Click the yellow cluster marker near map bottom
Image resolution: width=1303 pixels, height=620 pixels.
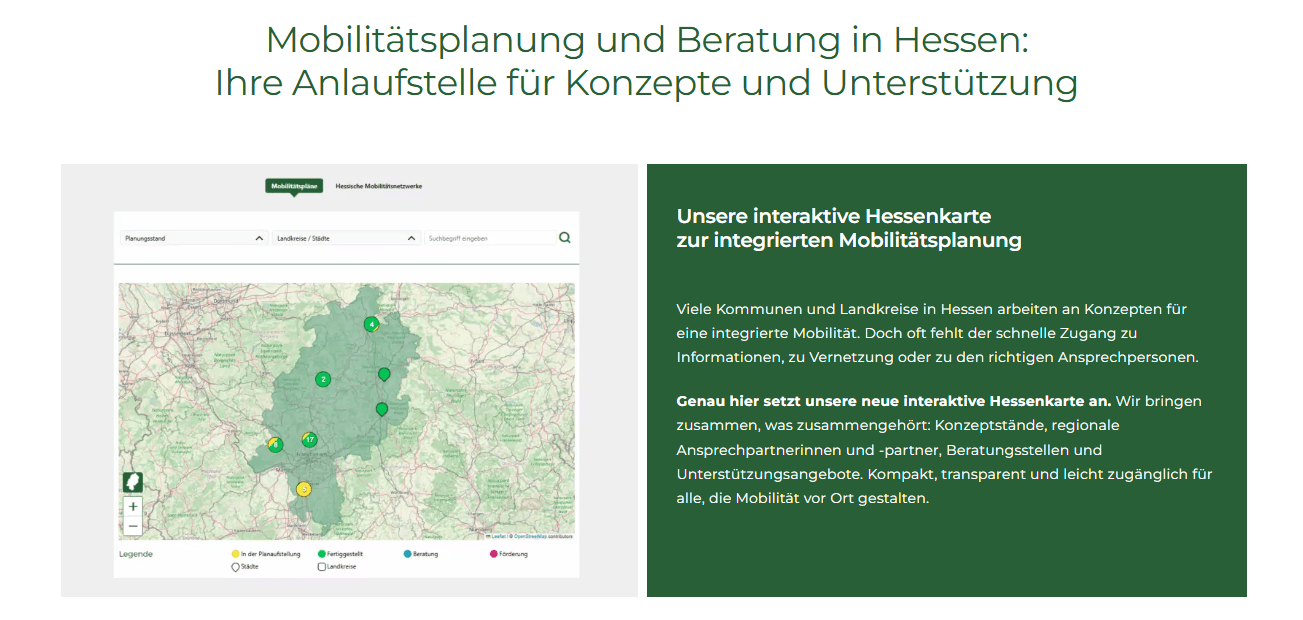coord(304,488)
